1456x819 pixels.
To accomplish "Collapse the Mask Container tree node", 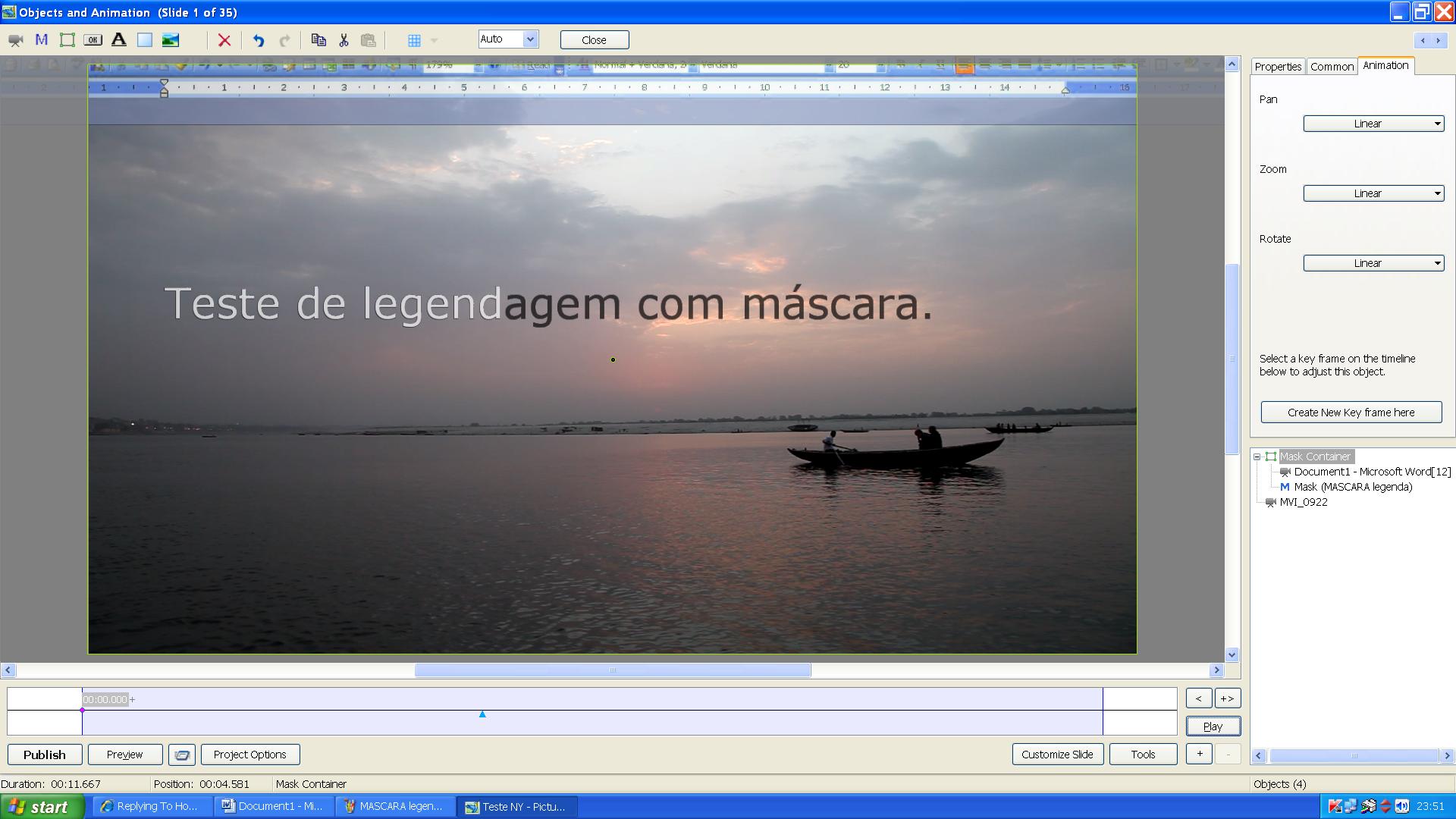I will [1257, 457].
